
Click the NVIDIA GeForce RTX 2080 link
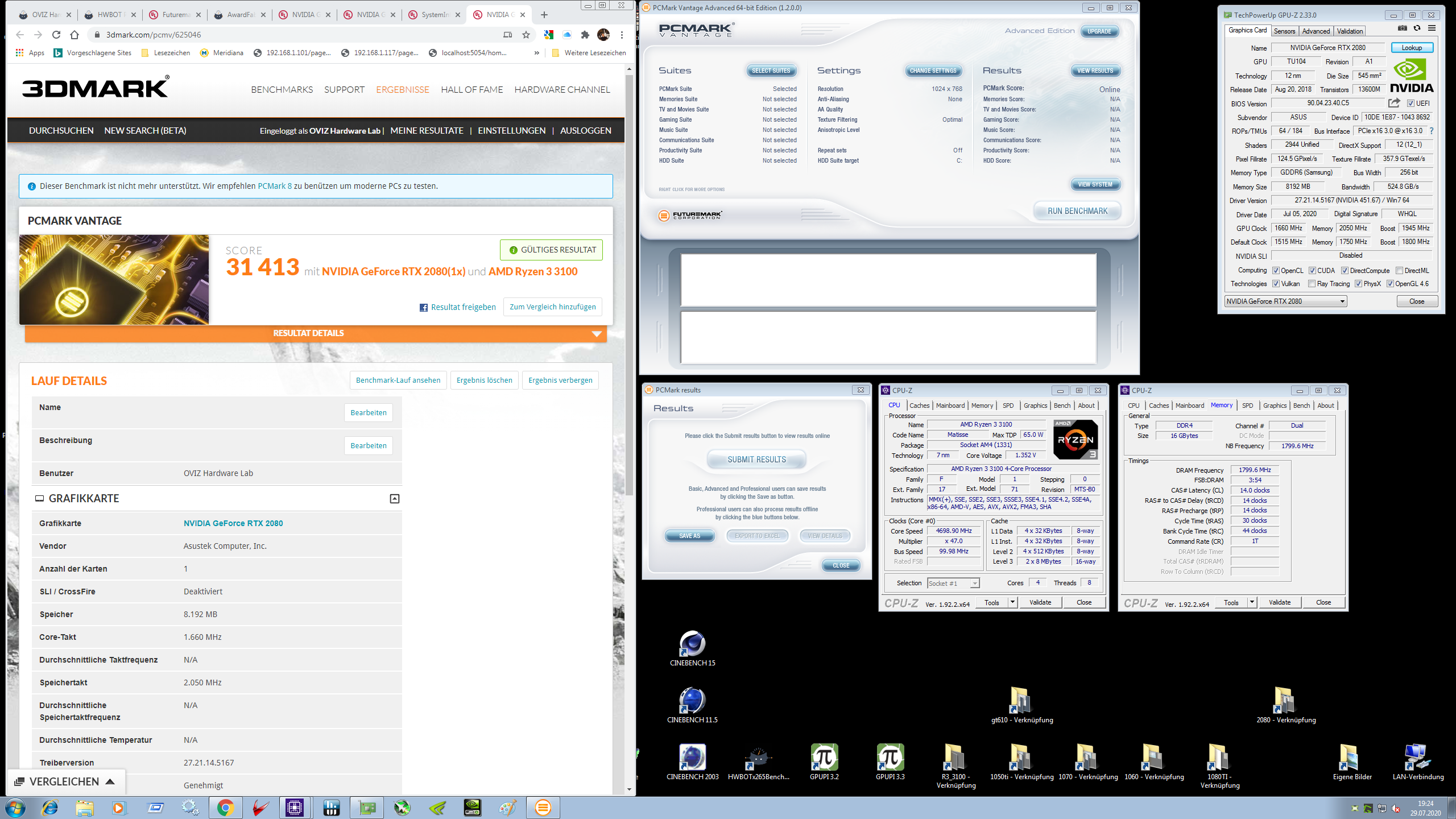point(233,523)
